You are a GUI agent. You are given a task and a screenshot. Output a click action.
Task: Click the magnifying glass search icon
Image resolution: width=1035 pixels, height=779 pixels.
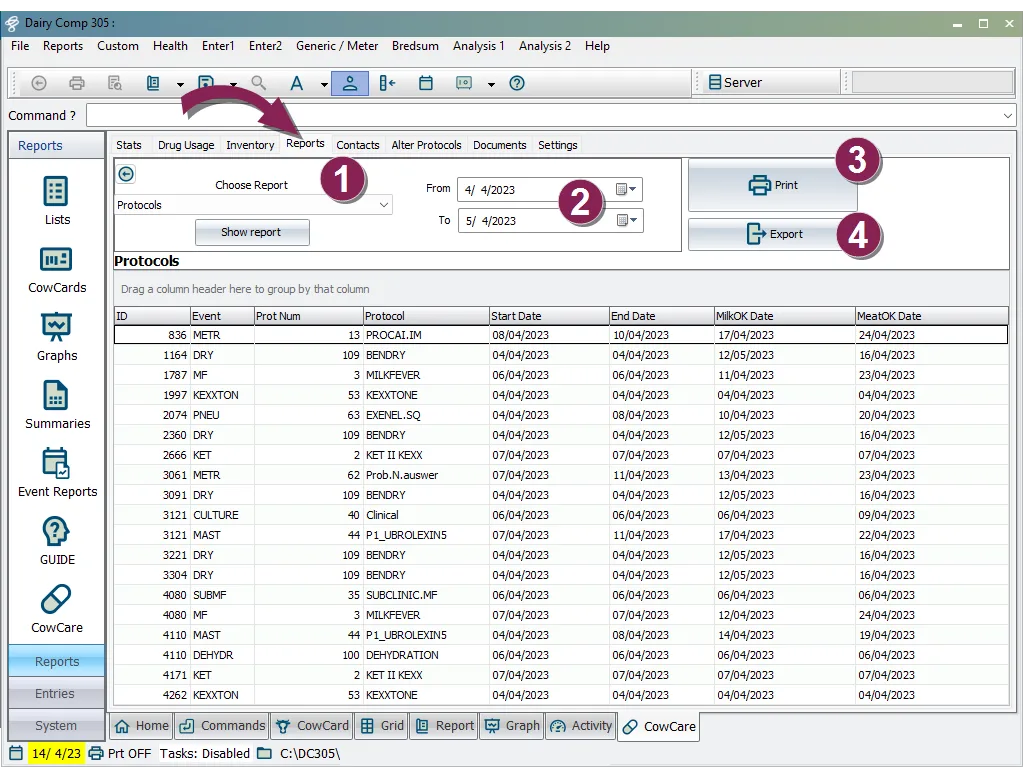click(x=259, y=83)
